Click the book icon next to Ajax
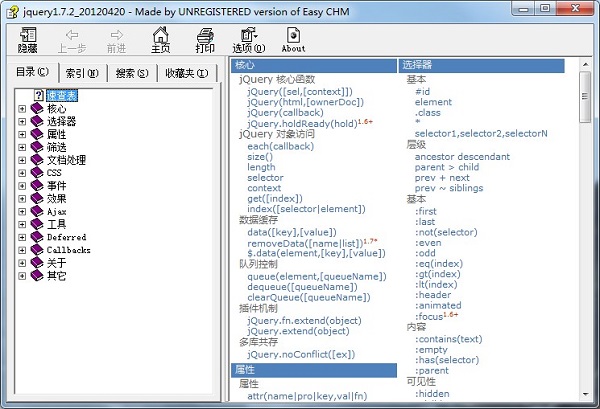 (37, 211)
